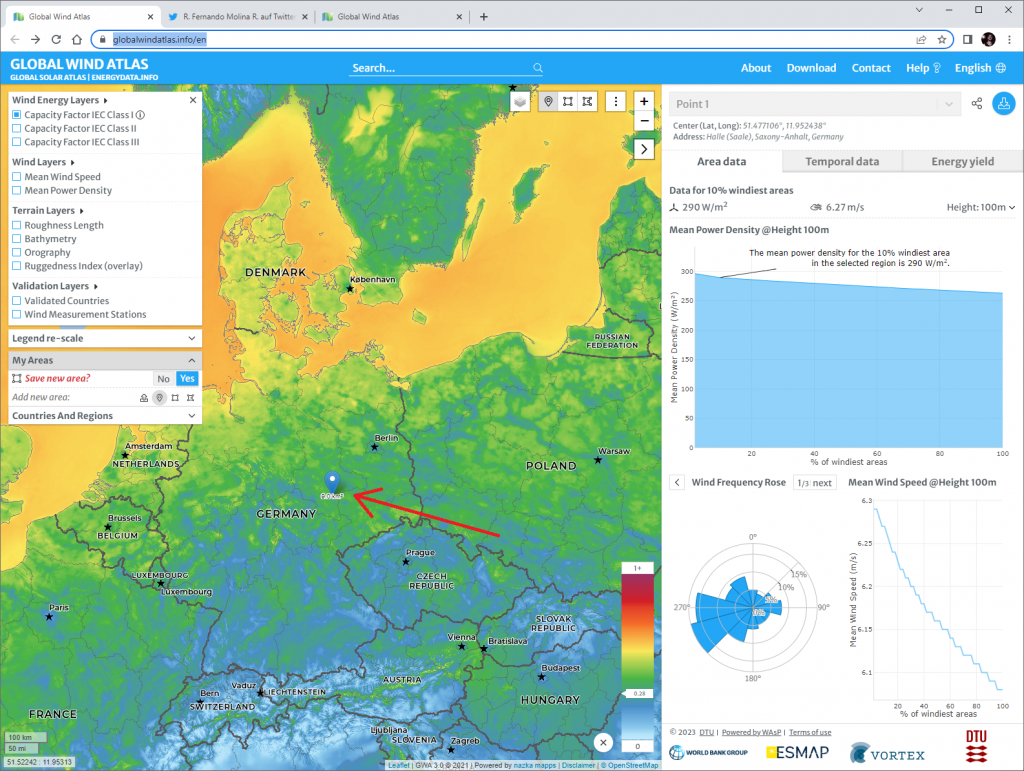Open the three-dot map options menu
Viewport: 1024px width, 771px height.
point(616,101)
